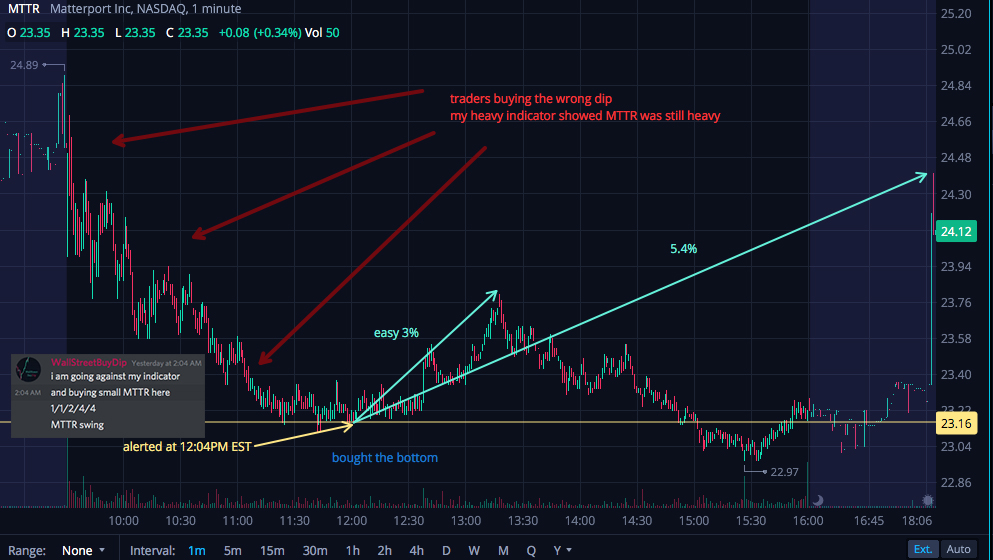Choose the 30m interval

(x=315, y=550)
